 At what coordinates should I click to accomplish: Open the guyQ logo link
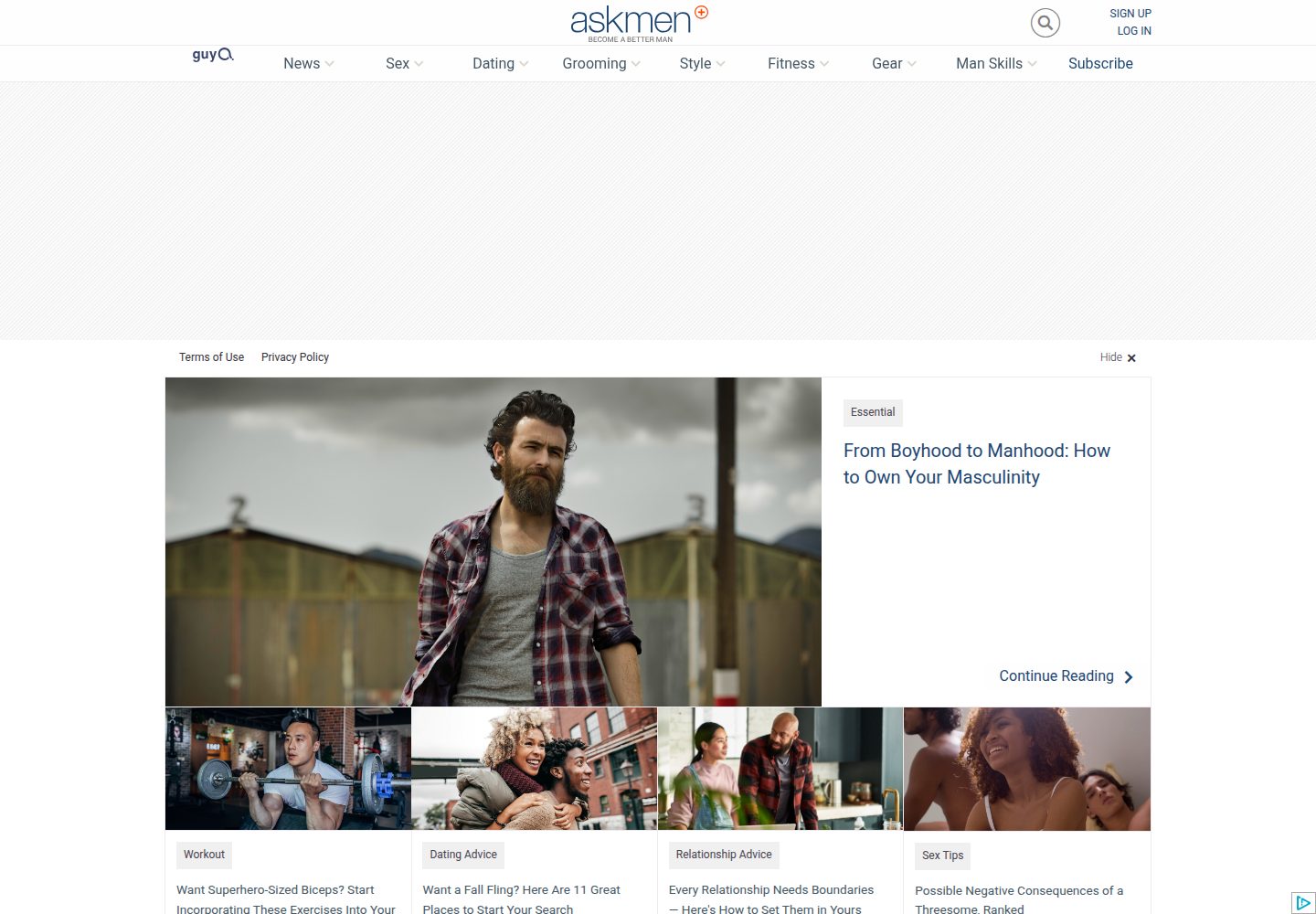[x=213, y=55]
